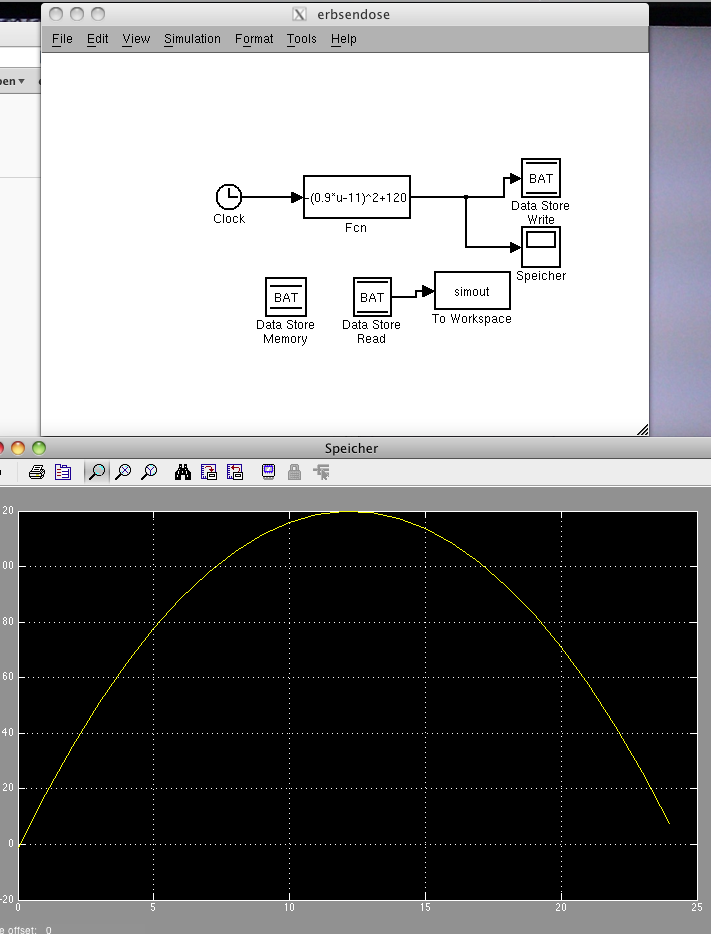Click the Print icon in Speicher scope toolbar
The width and height of the screenshot is (711, 934).
[x=36, y=472]
